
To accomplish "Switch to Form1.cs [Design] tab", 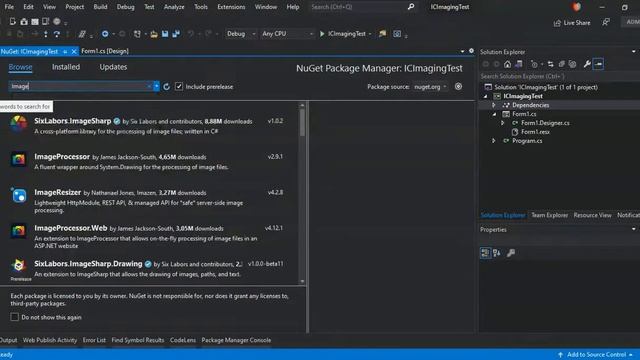I will pos(105,51).
